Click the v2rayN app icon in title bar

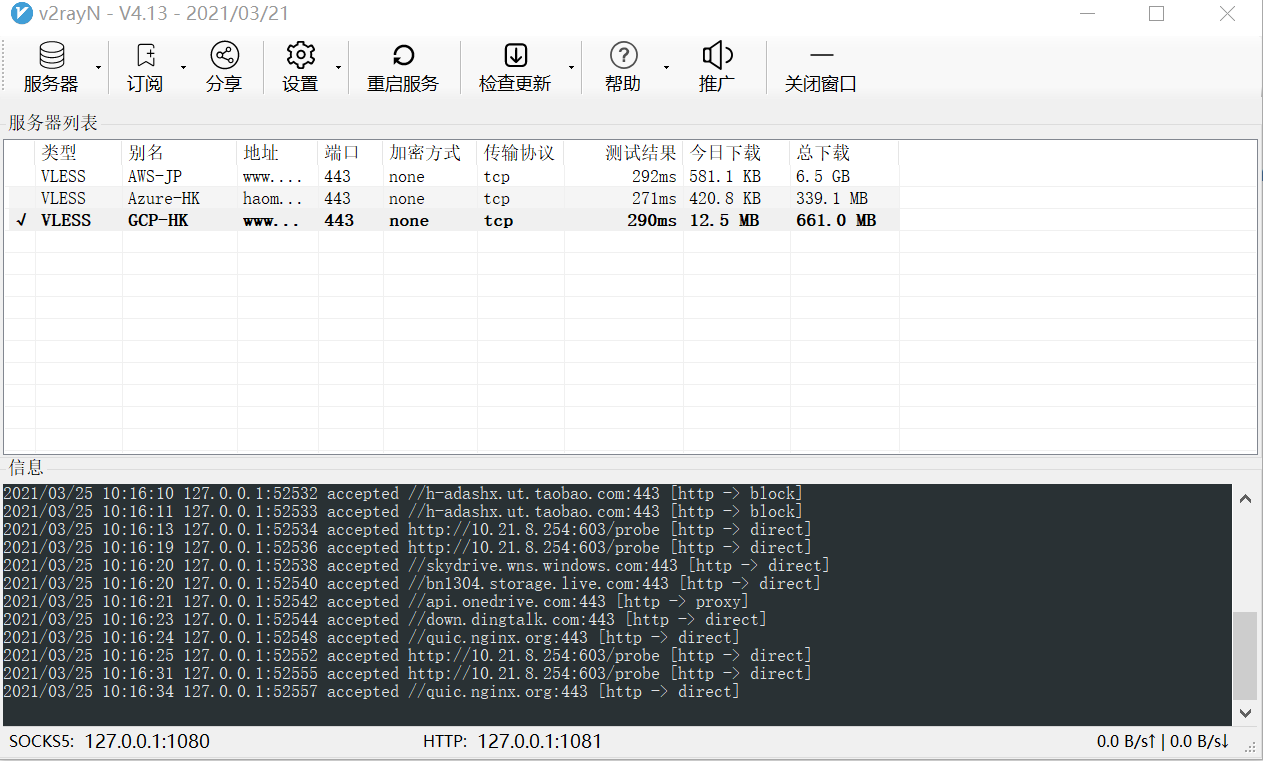[20, 14]
